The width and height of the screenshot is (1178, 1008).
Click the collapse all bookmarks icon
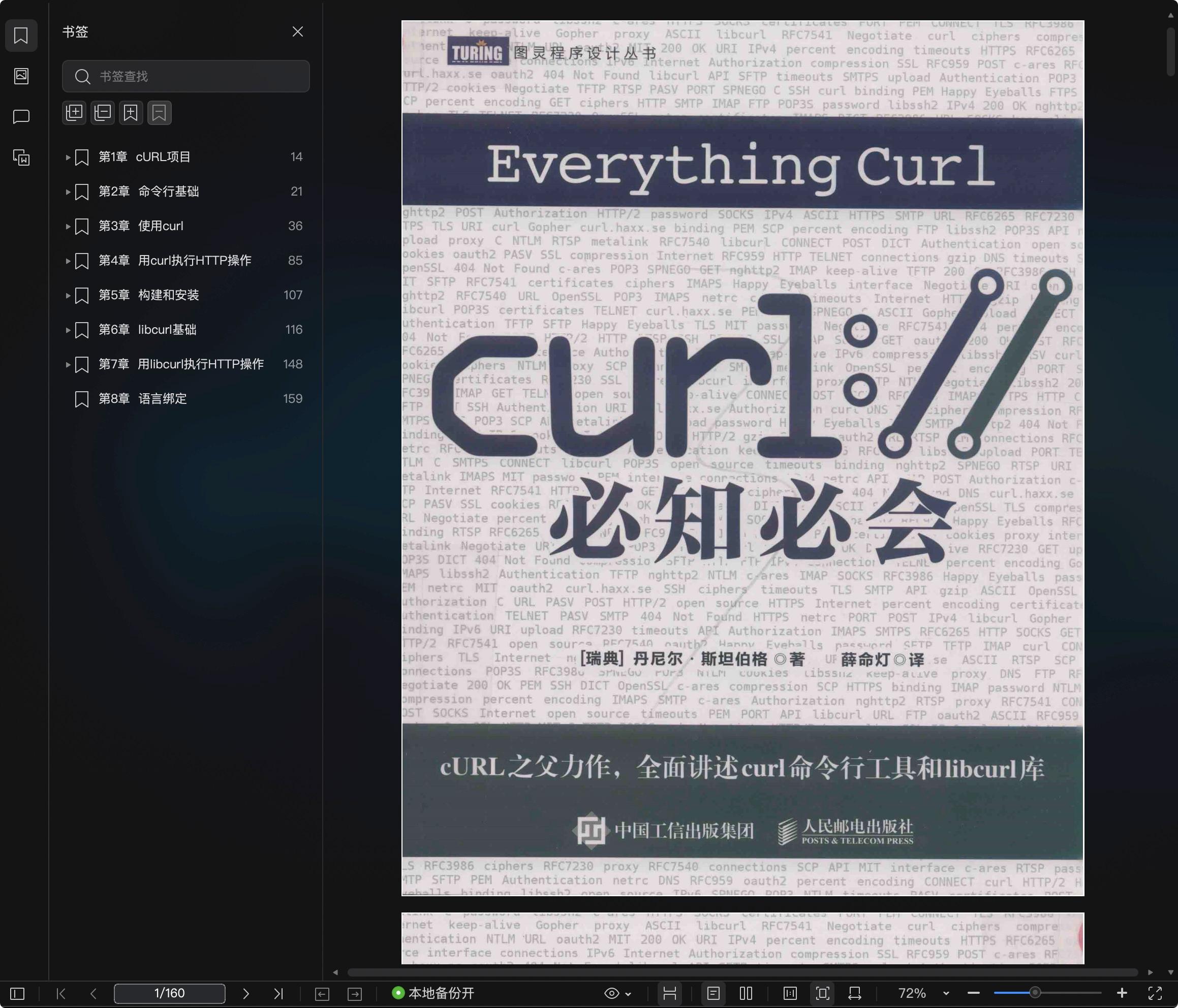(x=102, y=113)
